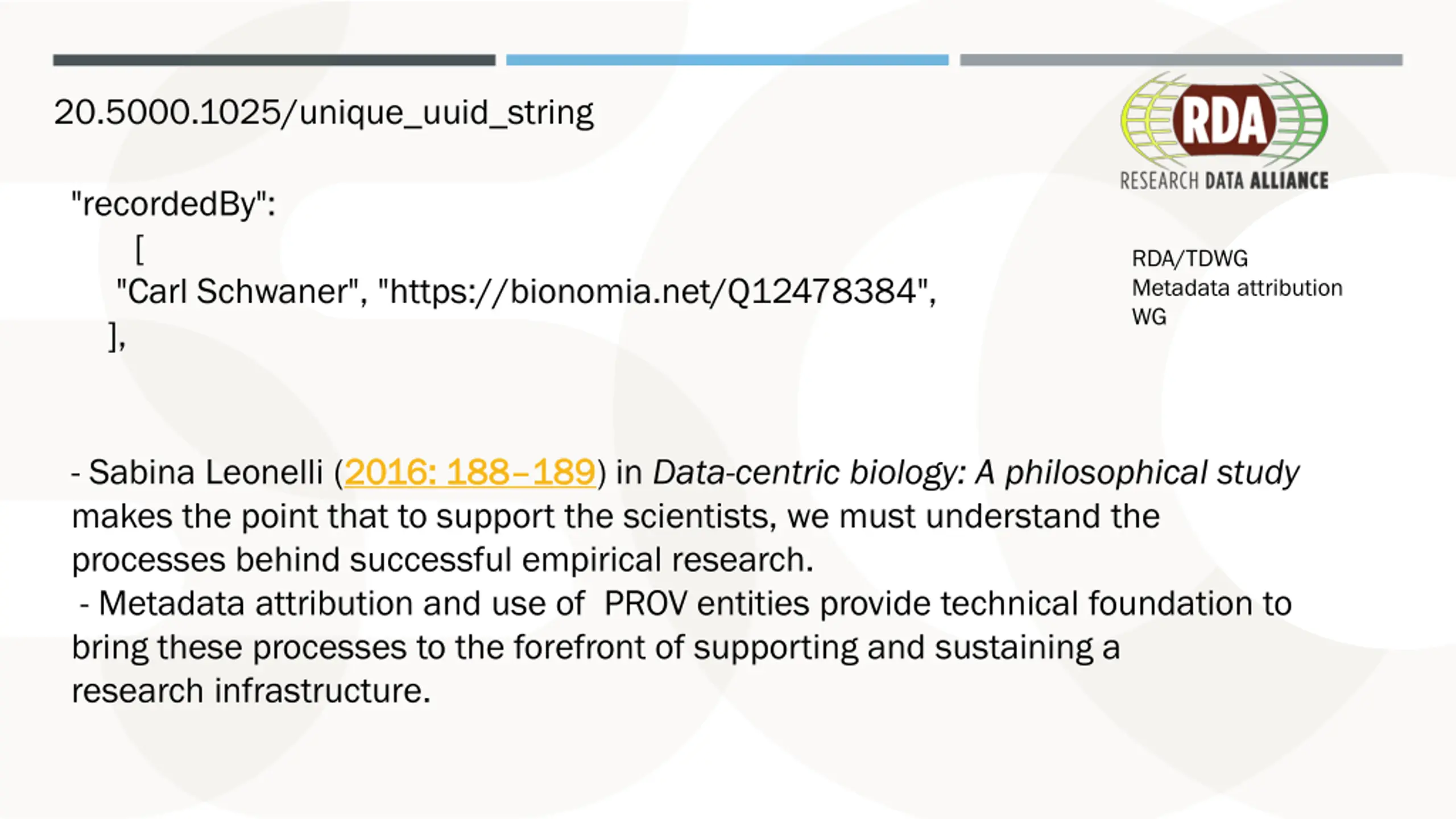The image size is (1456, 819).
Task: Click the "research infrastructure." final line
Action: click(x=251, y=690)
